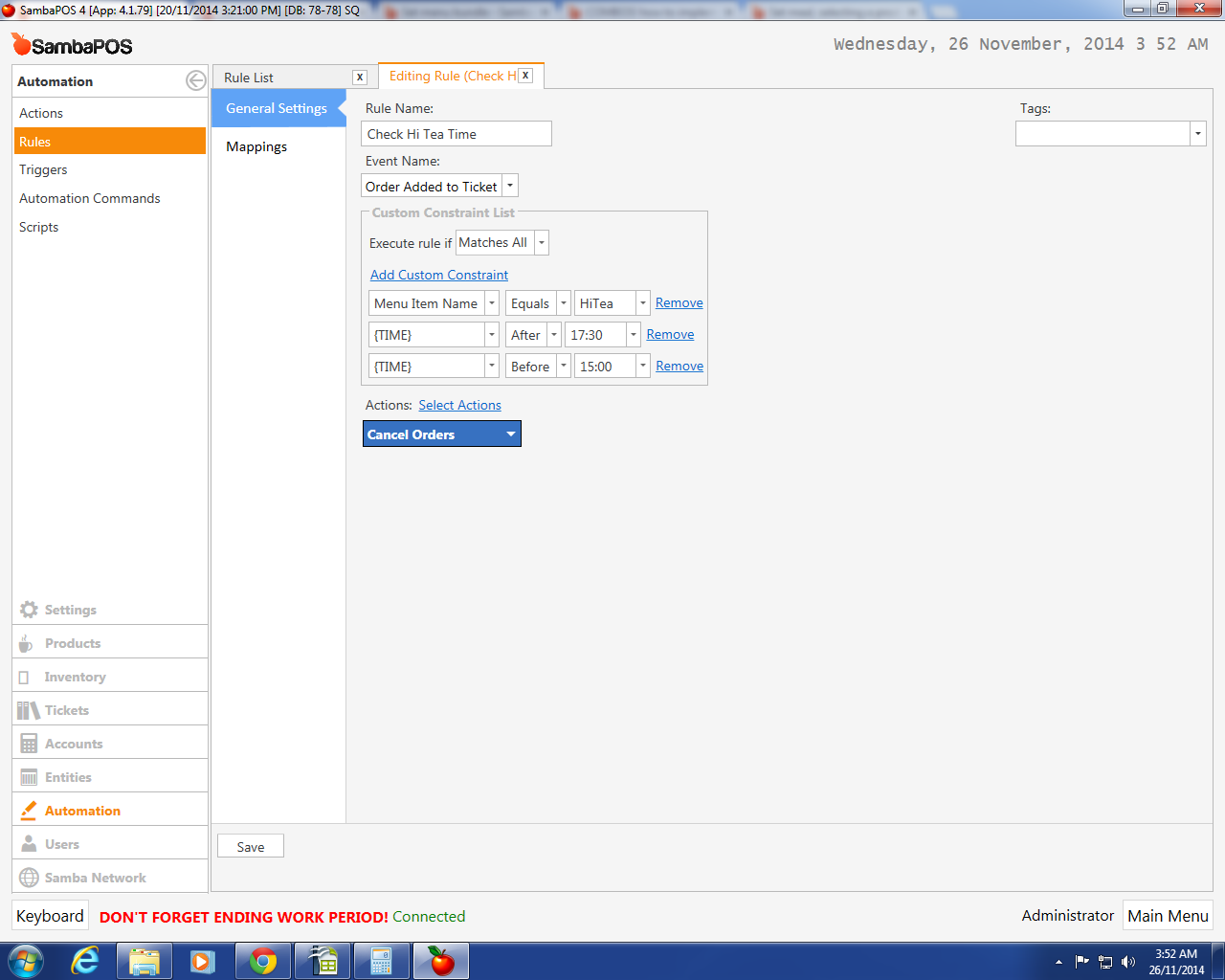Click the work period warning message

244,917
